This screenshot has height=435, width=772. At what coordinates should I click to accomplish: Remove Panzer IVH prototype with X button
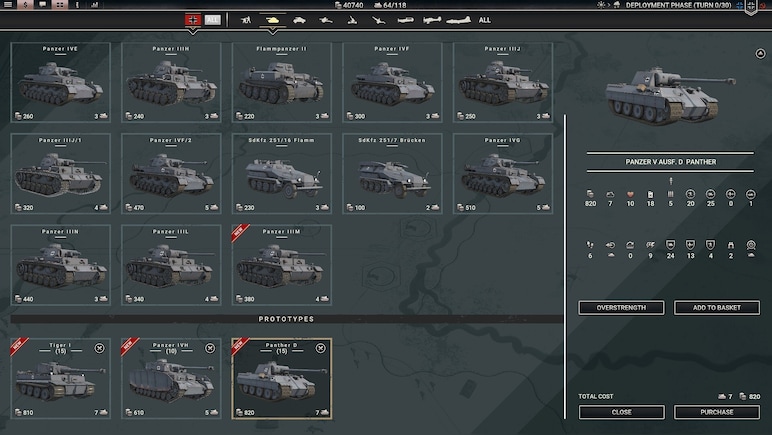point(210,348)
